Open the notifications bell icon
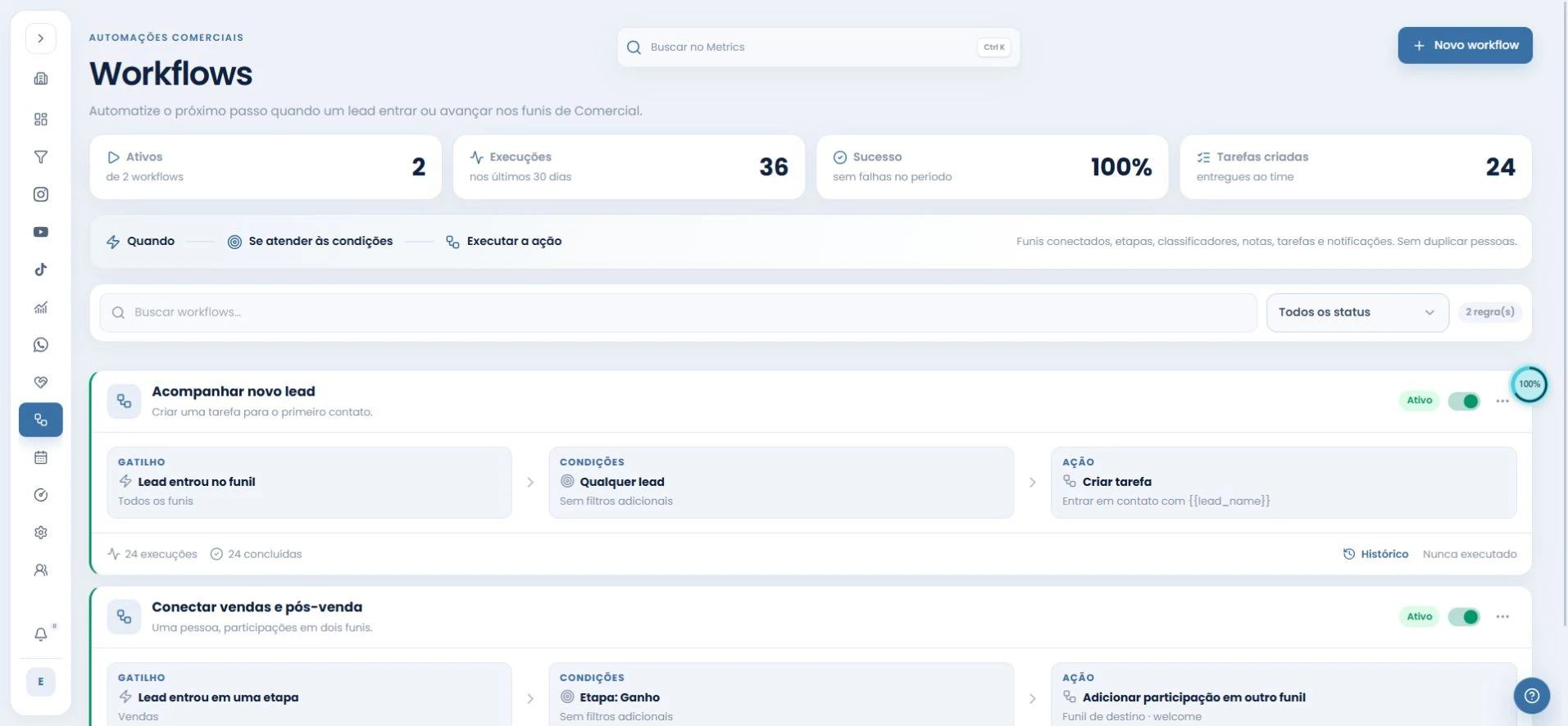1568x726 pixels. [x=40, y=634]
